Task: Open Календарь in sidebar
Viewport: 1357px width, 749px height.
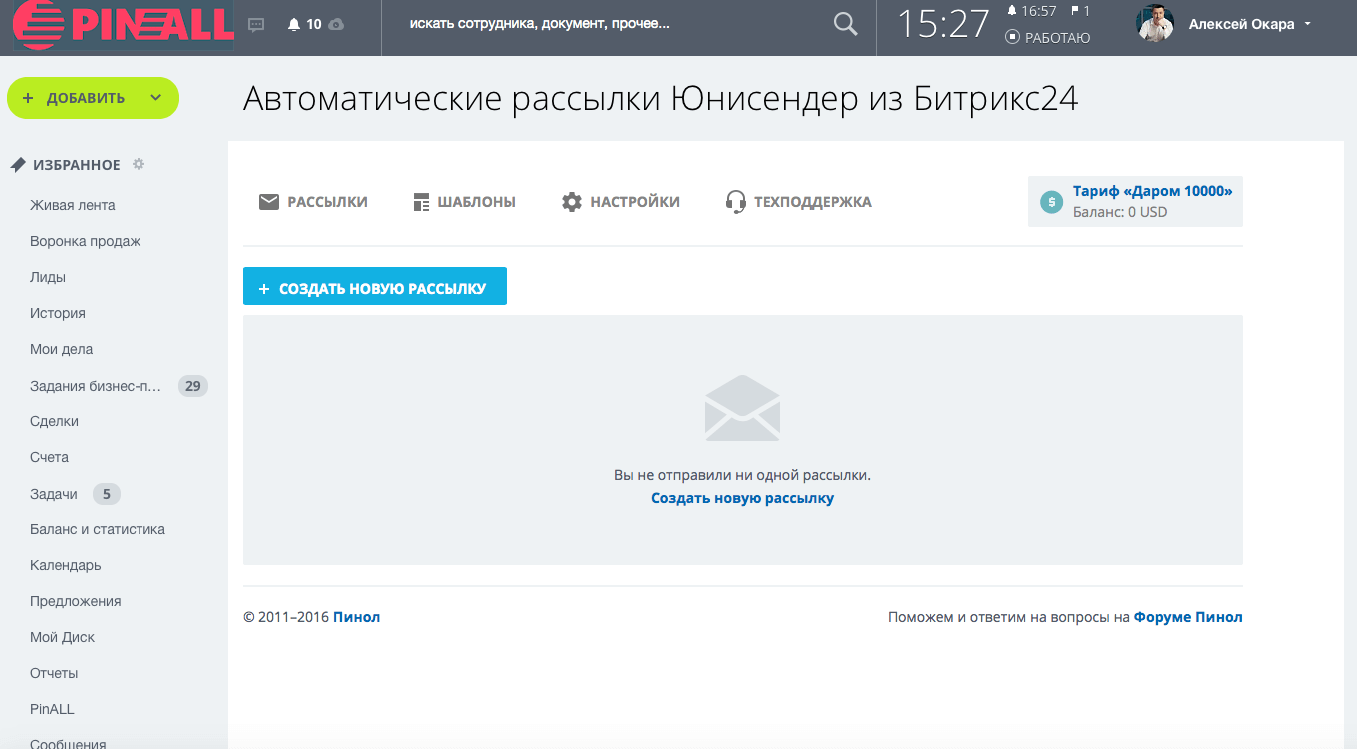Action: click(x=66, y=565)
